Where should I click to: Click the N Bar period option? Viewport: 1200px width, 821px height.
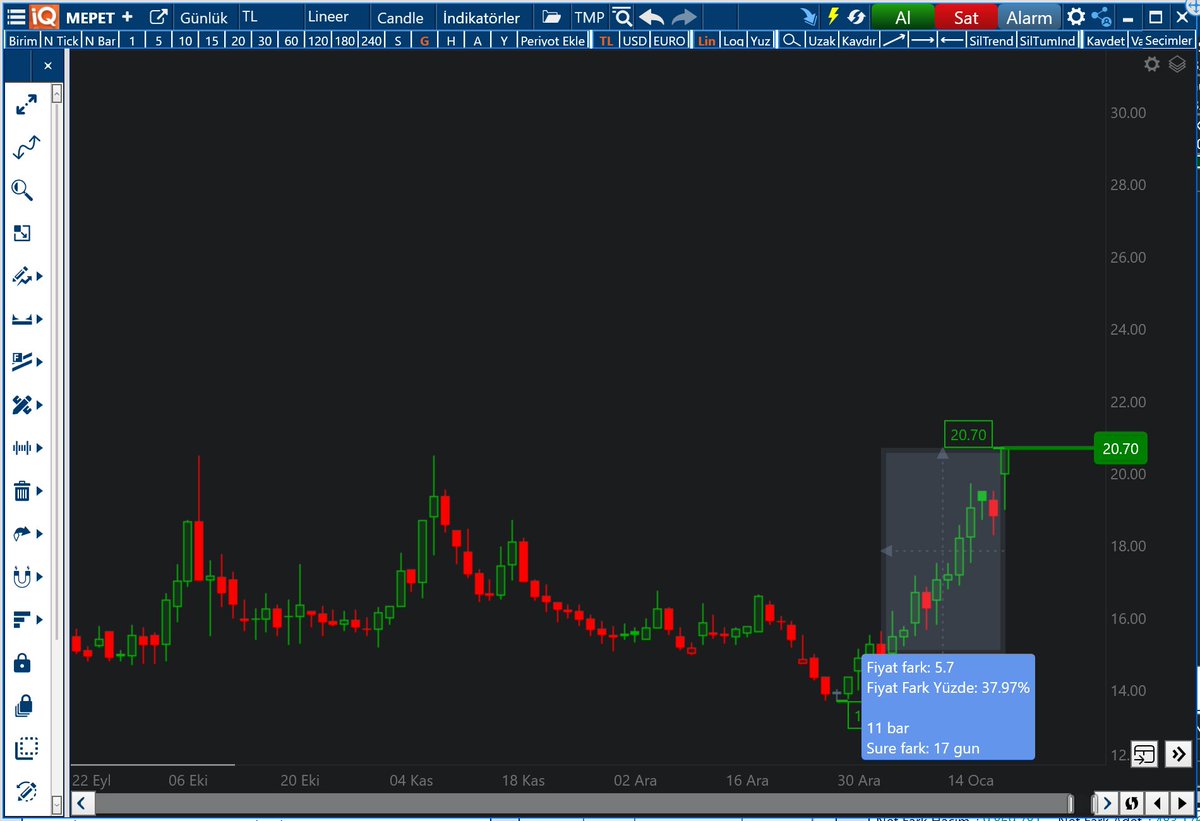coord(99,41)
